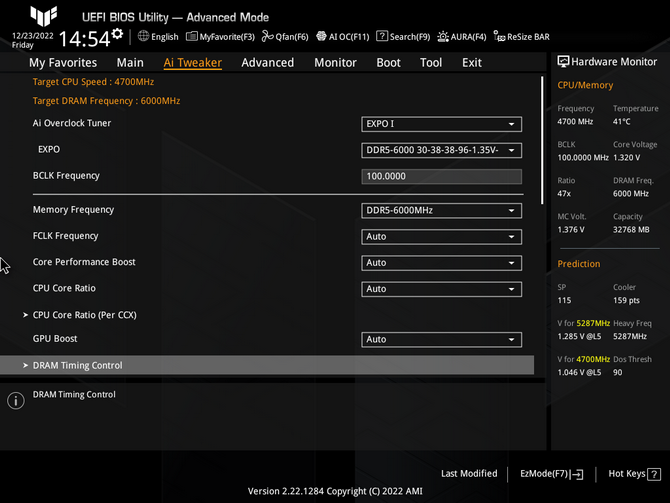This screenshot has width=670, height=503.
Task: Open Hot Keys help
Action: 635,474
